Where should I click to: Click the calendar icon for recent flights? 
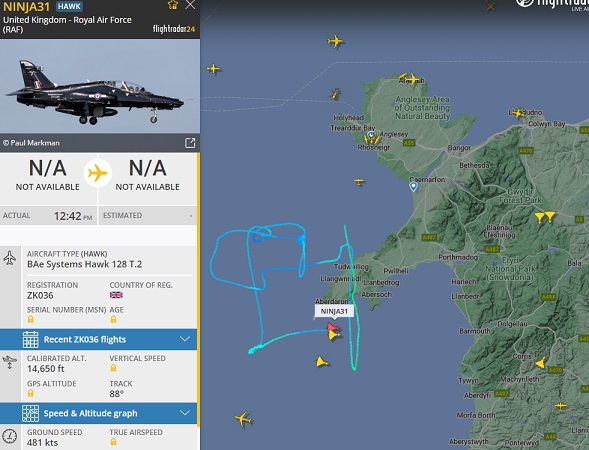pyautogui.click(x=30, y=339)
